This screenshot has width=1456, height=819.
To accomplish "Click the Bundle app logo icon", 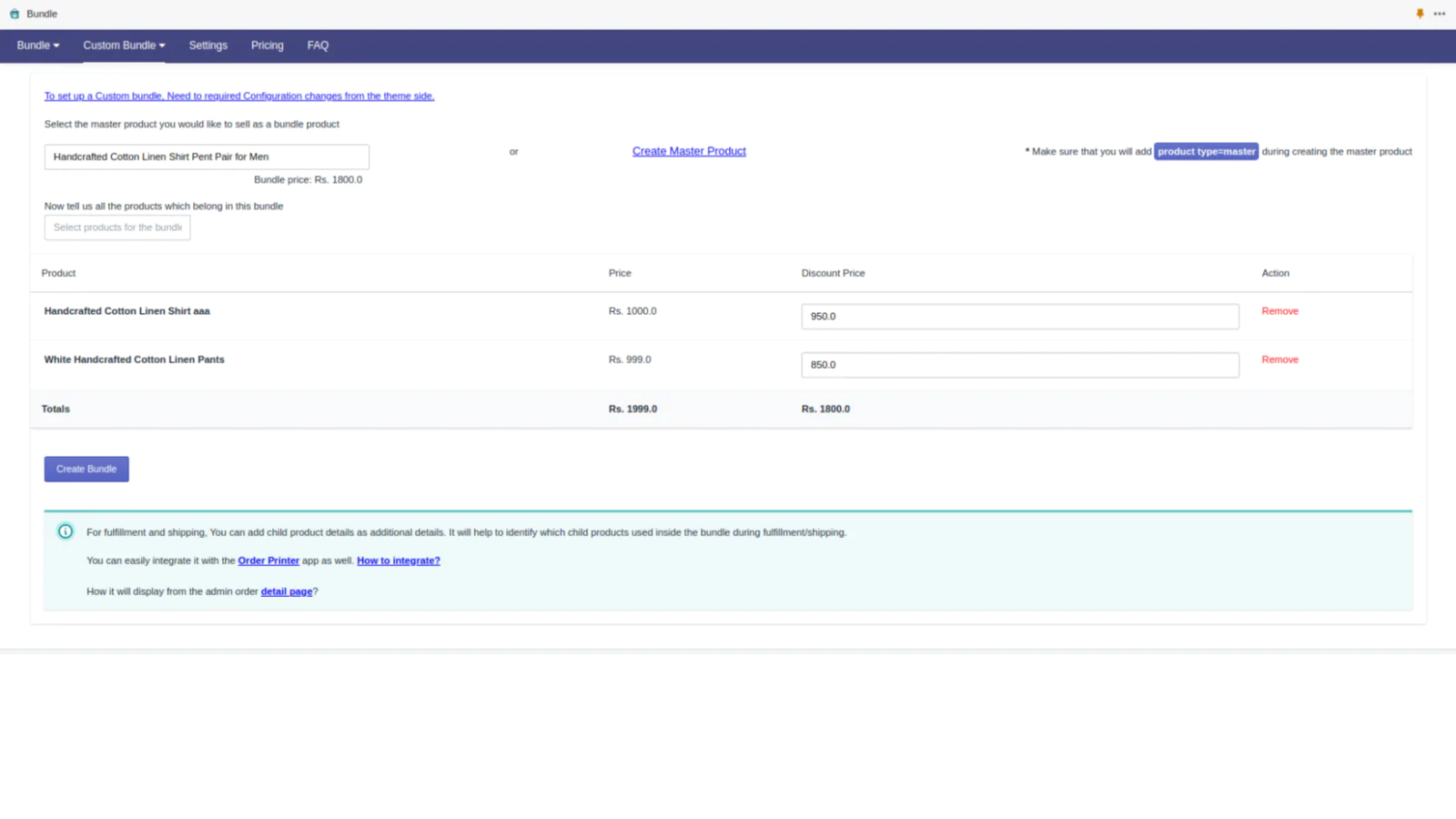I will pyautogui.click(x=15, y=14).
